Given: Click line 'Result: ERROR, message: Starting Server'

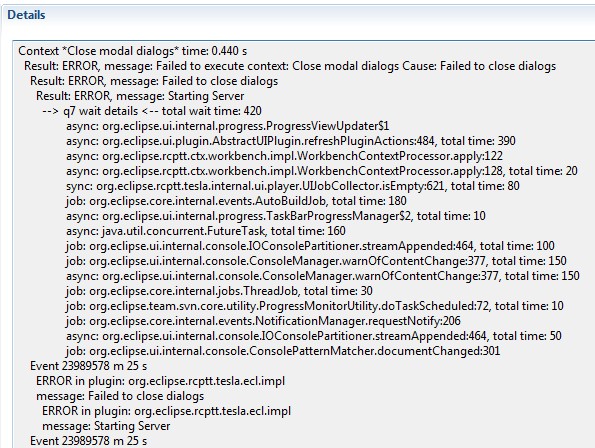Looking at the screenshot, I should click(140, 96).
